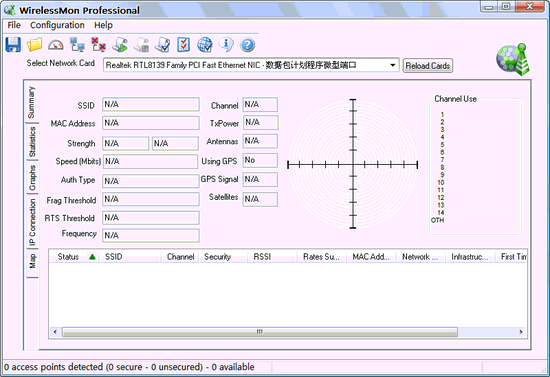Click the greyed scroll stop logging icon
550x377 pixels.
click(x=141, y=45)
